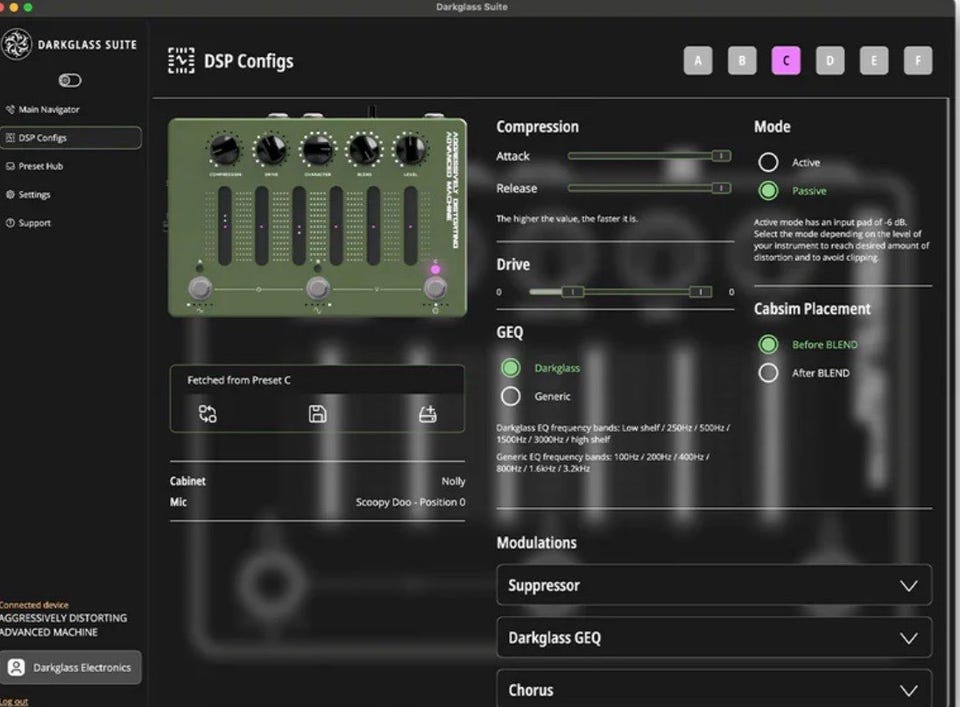The width and height of the screenshot is (960, 707).
Task: Click the Compression Attack slider handle
Action: click(x=721, y=156)
